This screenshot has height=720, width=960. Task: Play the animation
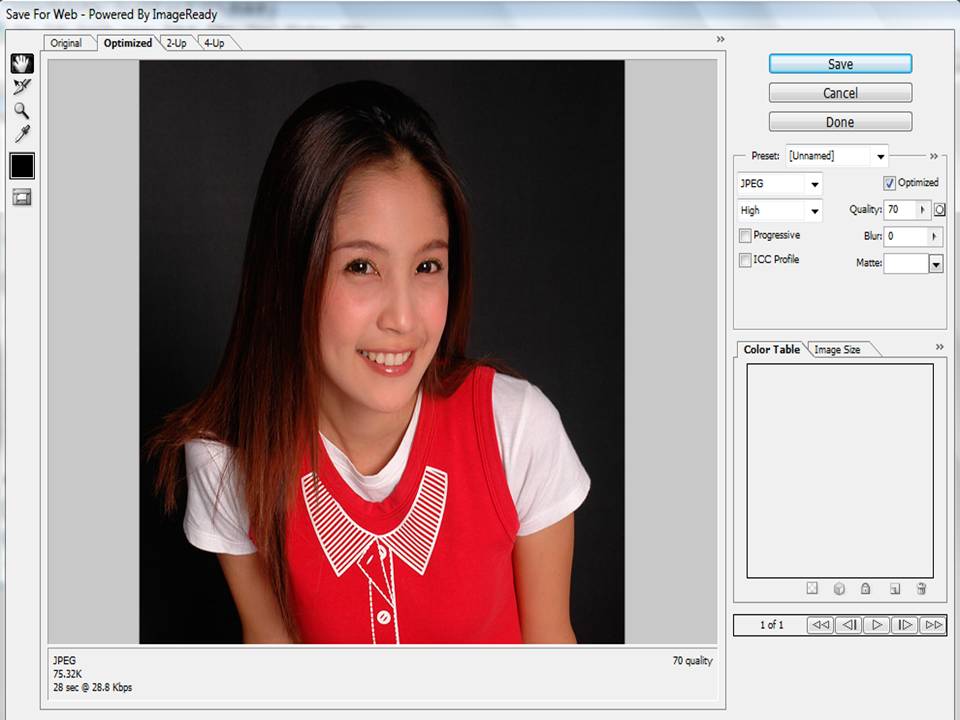click(x=877, y=625)
